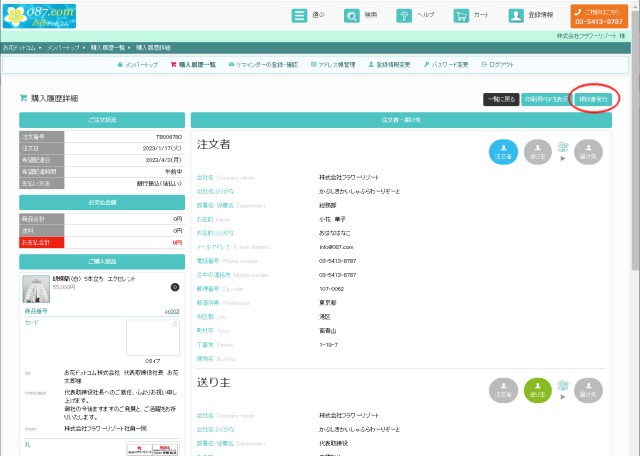The image size is (640, 456).
Task: Go back with 一覧に戻る button
Action: pyautogui.click(x=500, y=99)
